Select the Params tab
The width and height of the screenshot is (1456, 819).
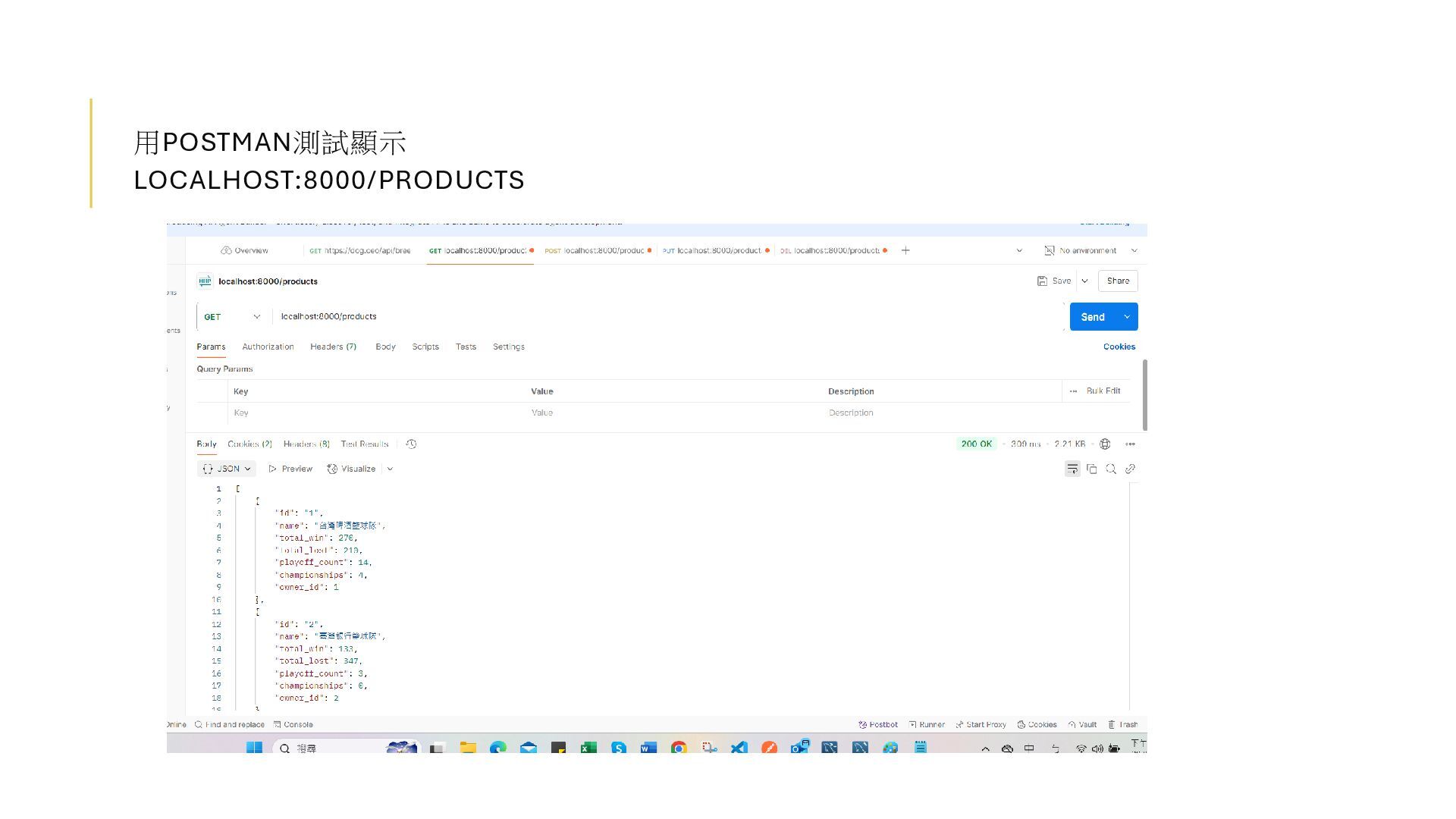pyautogui.click(x=211, y=347)
